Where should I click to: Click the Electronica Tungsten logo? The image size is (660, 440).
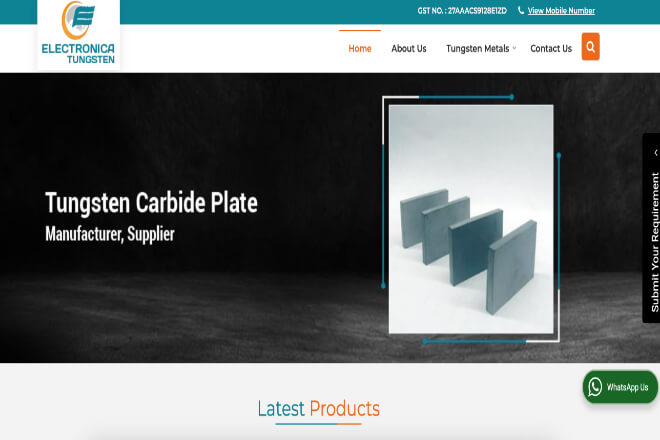tap(79, 34)
